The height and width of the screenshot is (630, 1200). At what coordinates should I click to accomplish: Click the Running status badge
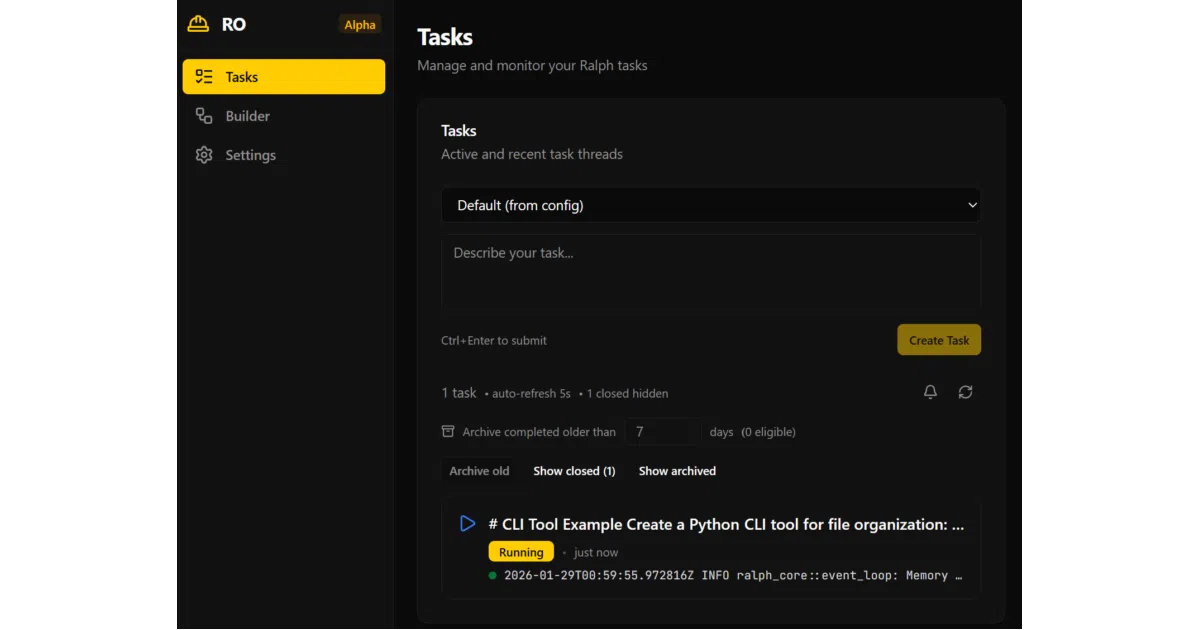[x=521, y=552]
